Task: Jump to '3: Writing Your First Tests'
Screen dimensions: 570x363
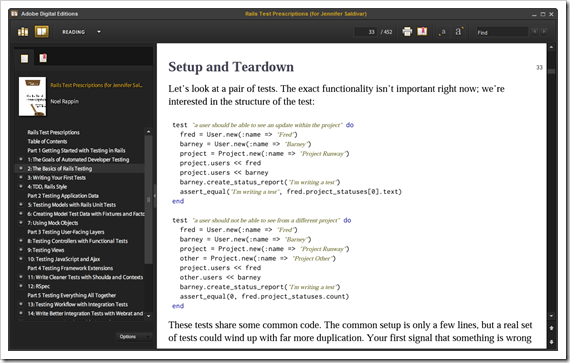Action: pos(57,178)
